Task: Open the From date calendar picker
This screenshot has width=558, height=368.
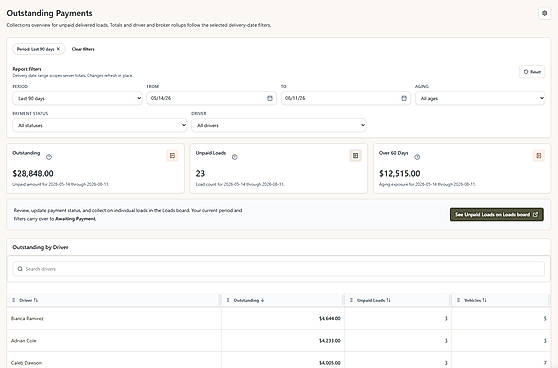Action: [x=270, y=98]
